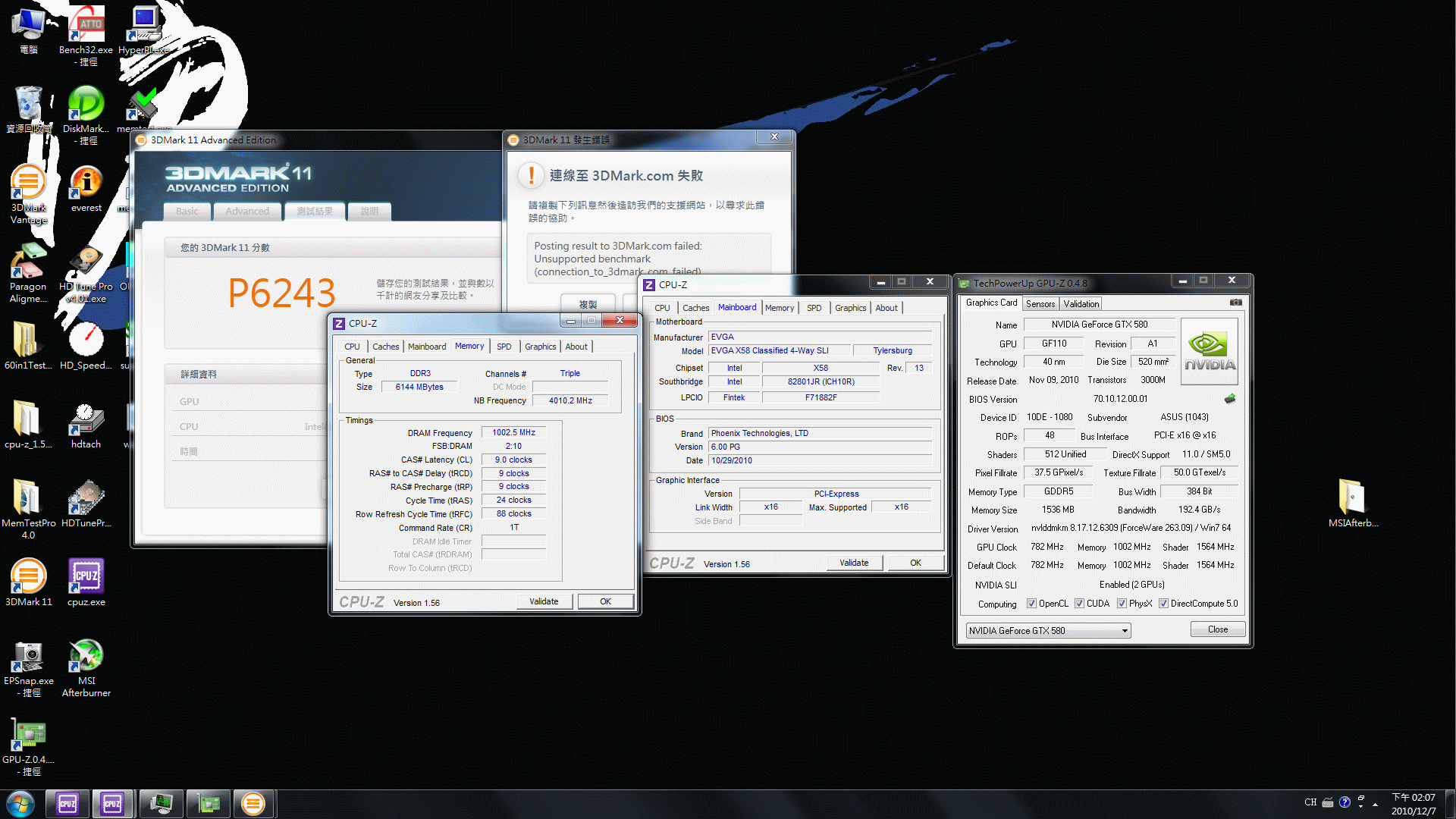Screen dimensions: 1456x819
Task: Open the cpu-z_1.5 folder icon
Action: coord(28,425)
